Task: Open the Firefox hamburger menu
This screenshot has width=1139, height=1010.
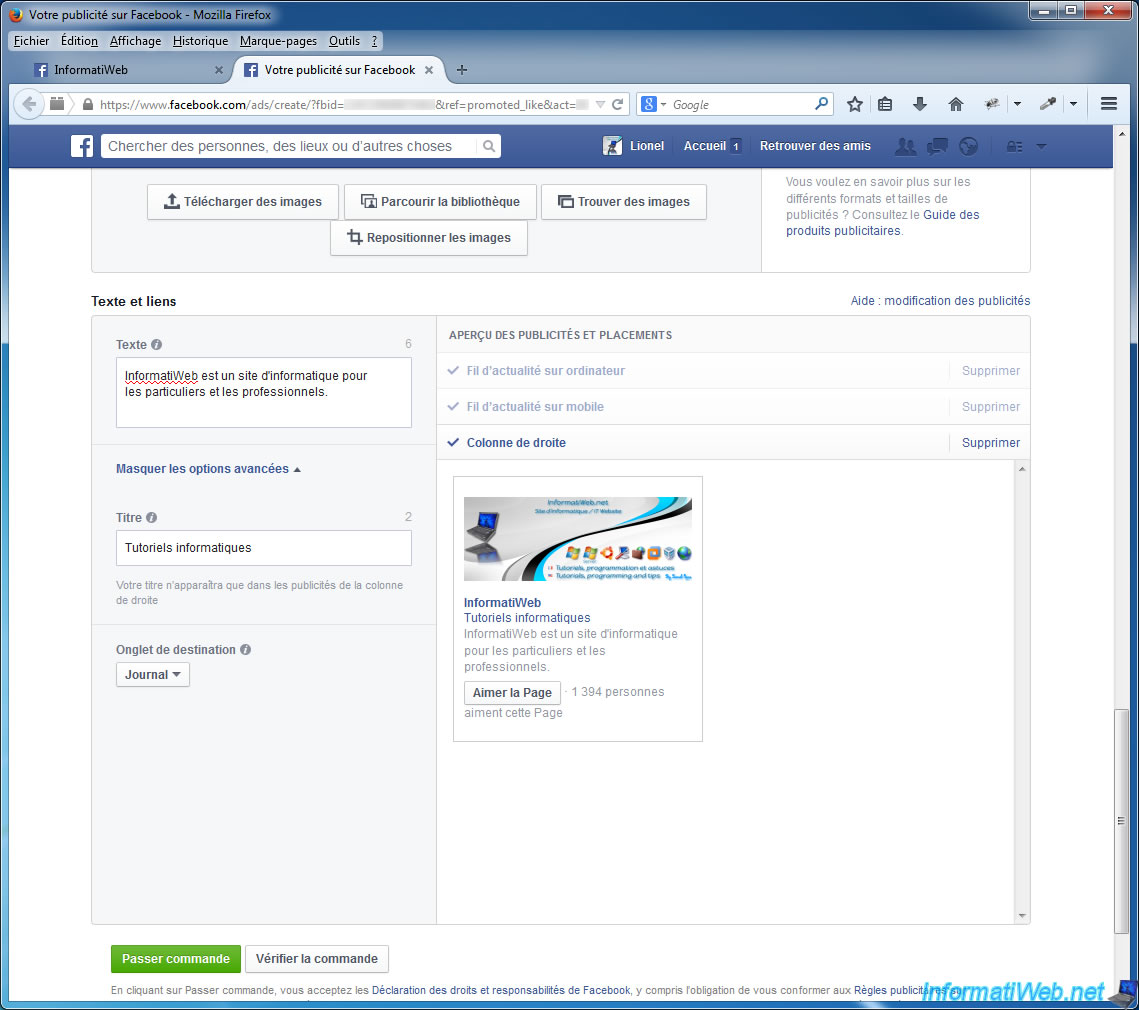Action: [x=1108, y=104]
